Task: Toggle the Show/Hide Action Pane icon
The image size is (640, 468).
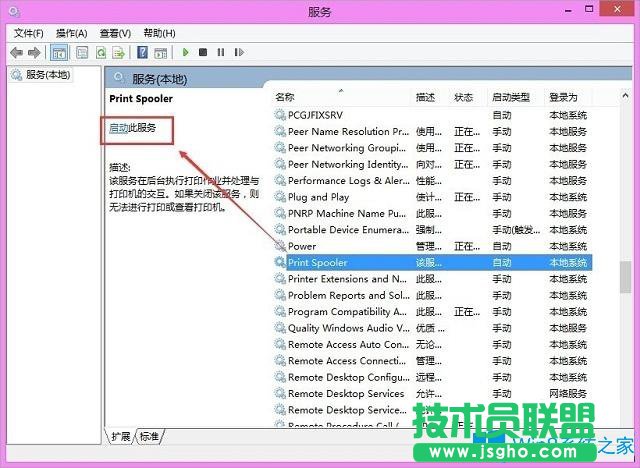Action: pos(161,53)
